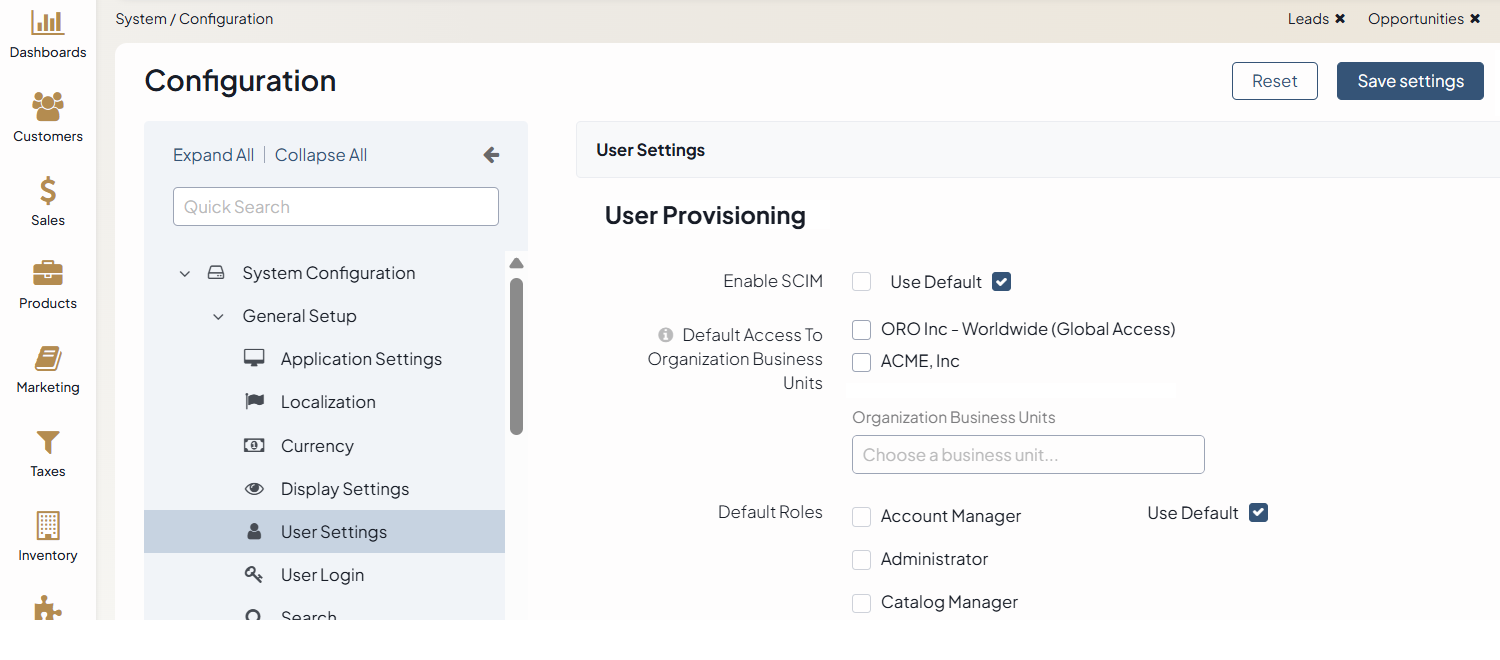Collapse the System Configuration tree node
The image size is (1500, 660).
[x=185, y=273]
